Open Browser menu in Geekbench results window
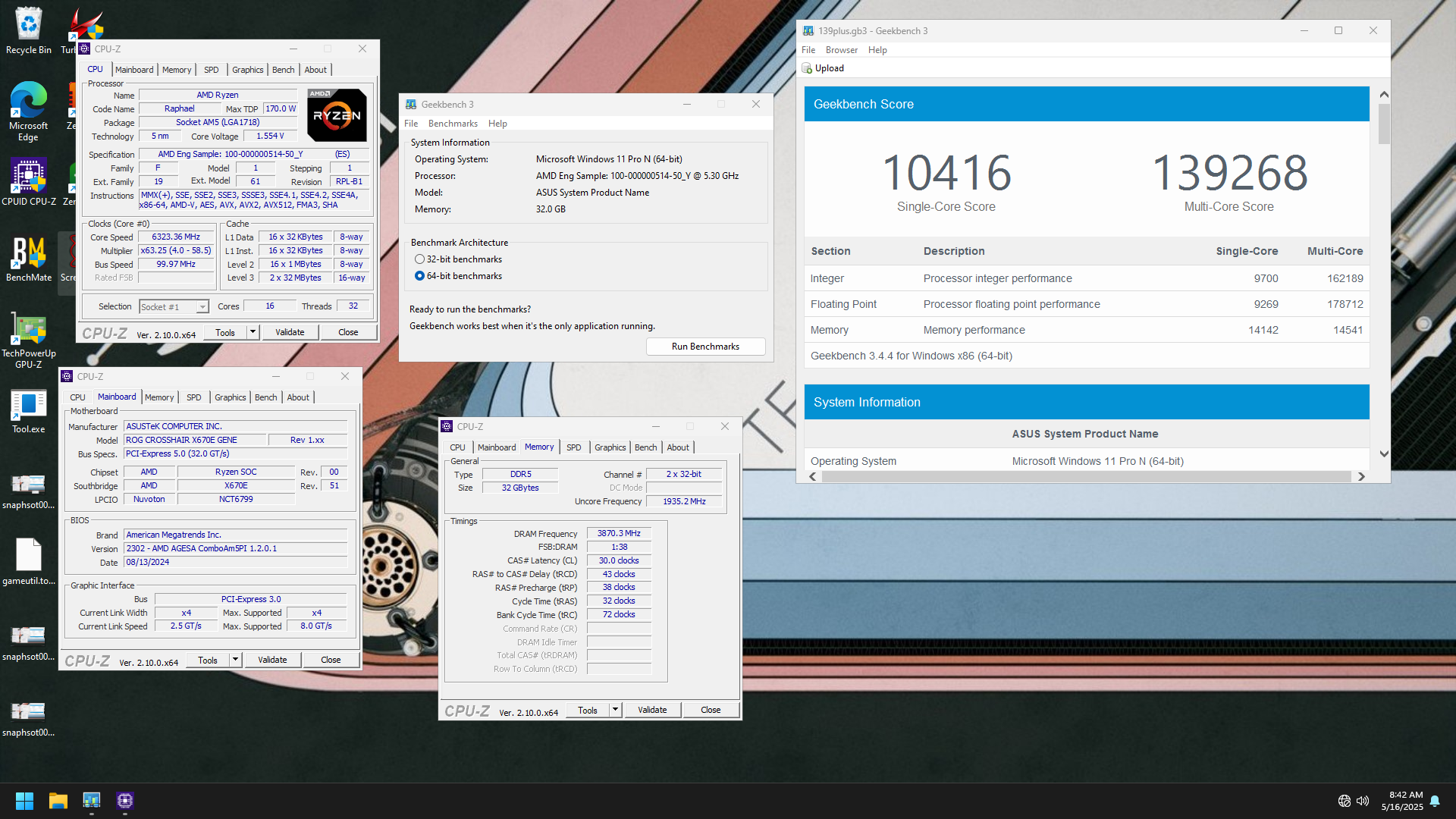The height and width of the screenshot is (819, 1456). click(x=842, y=50)
